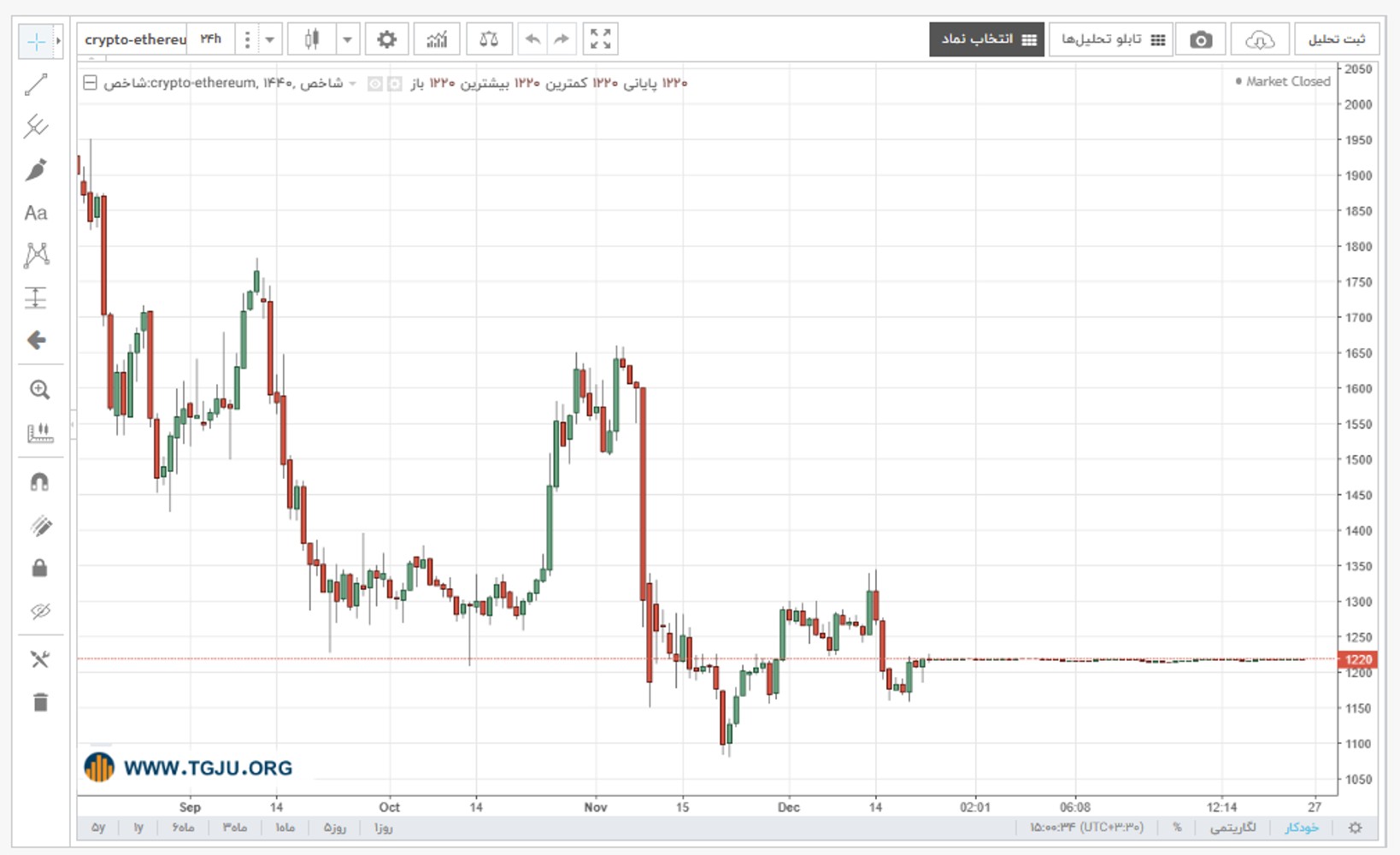
Task: Take a chart snapshot with camera icon
Action: (1201, 39)
